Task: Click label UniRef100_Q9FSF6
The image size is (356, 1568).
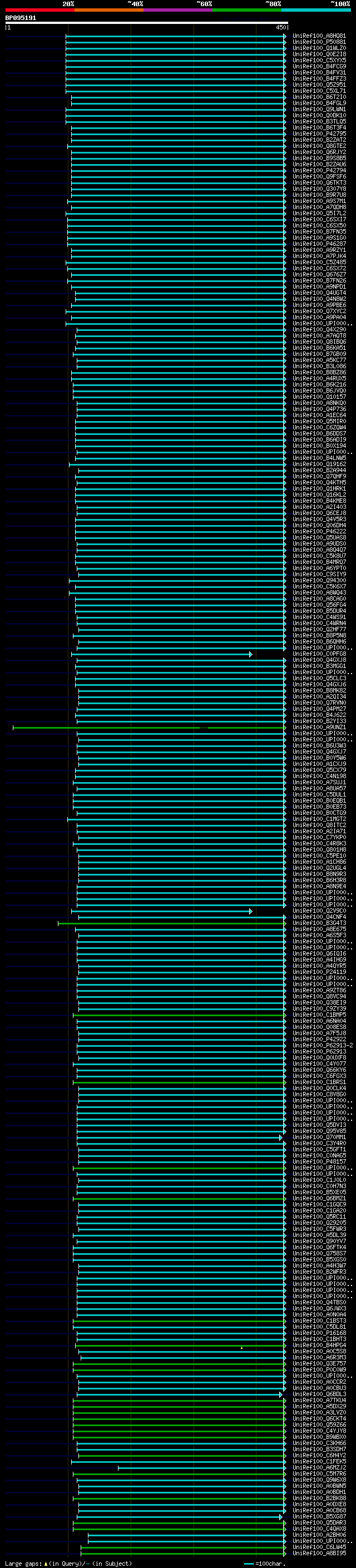Action: click(x=319, y=176)
